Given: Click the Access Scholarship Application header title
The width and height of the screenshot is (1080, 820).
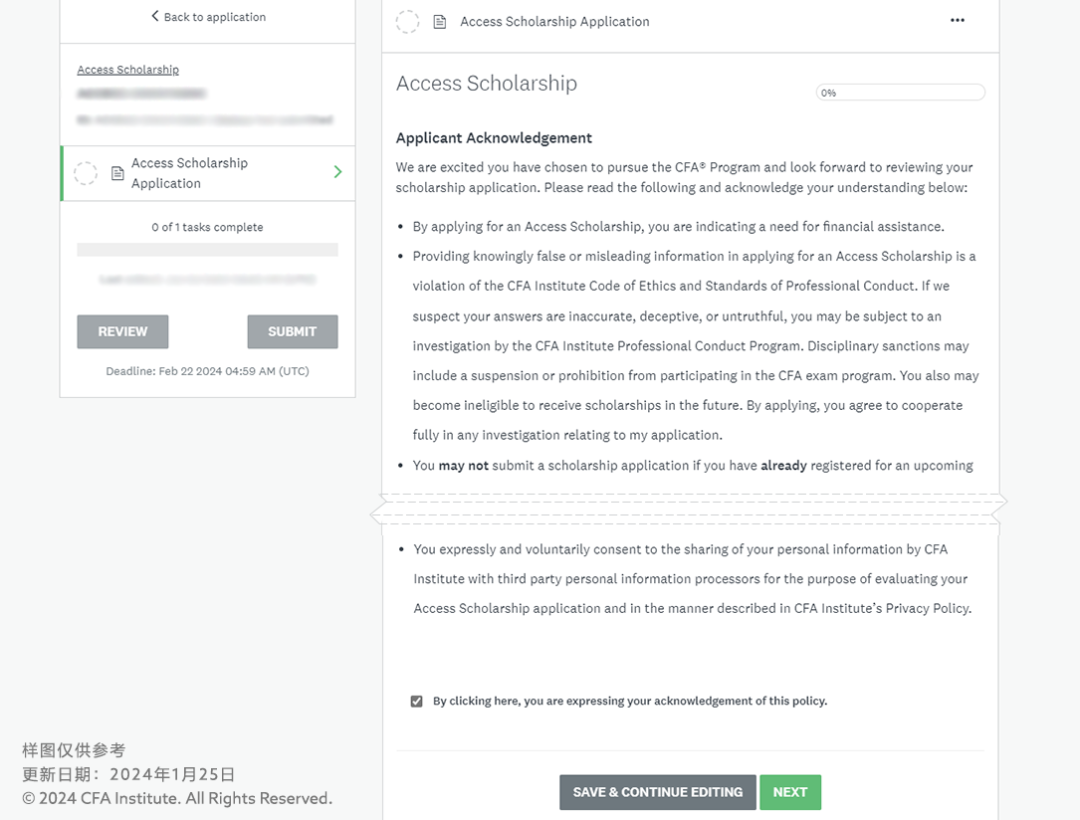Looking at the screenshot, I should pyautogui.click(x=554, y=22).
